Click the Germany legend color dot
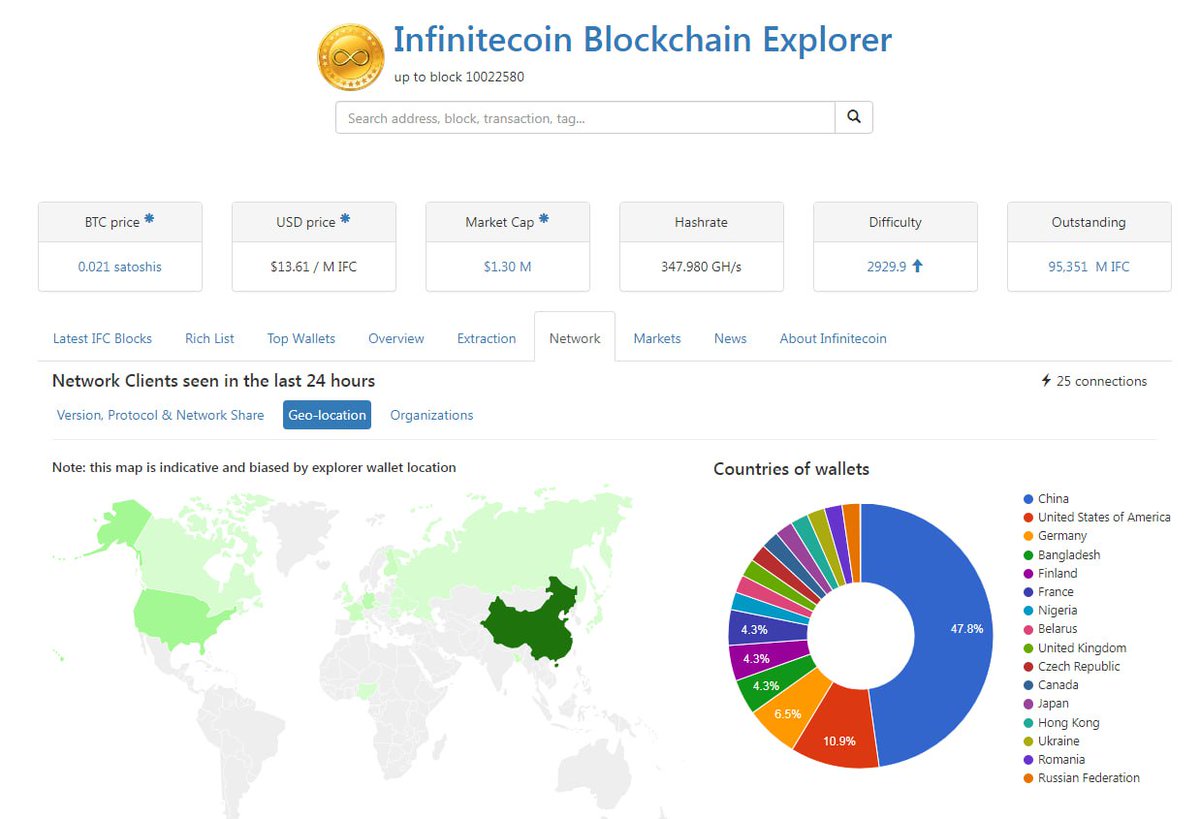1200x819 pixels. click(x=1028, y=536)
